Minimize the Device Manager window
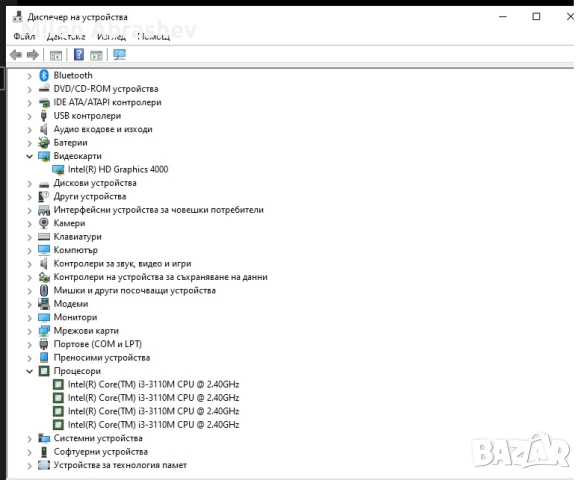Viewport: 582px width, 480px height. (503, 17)
